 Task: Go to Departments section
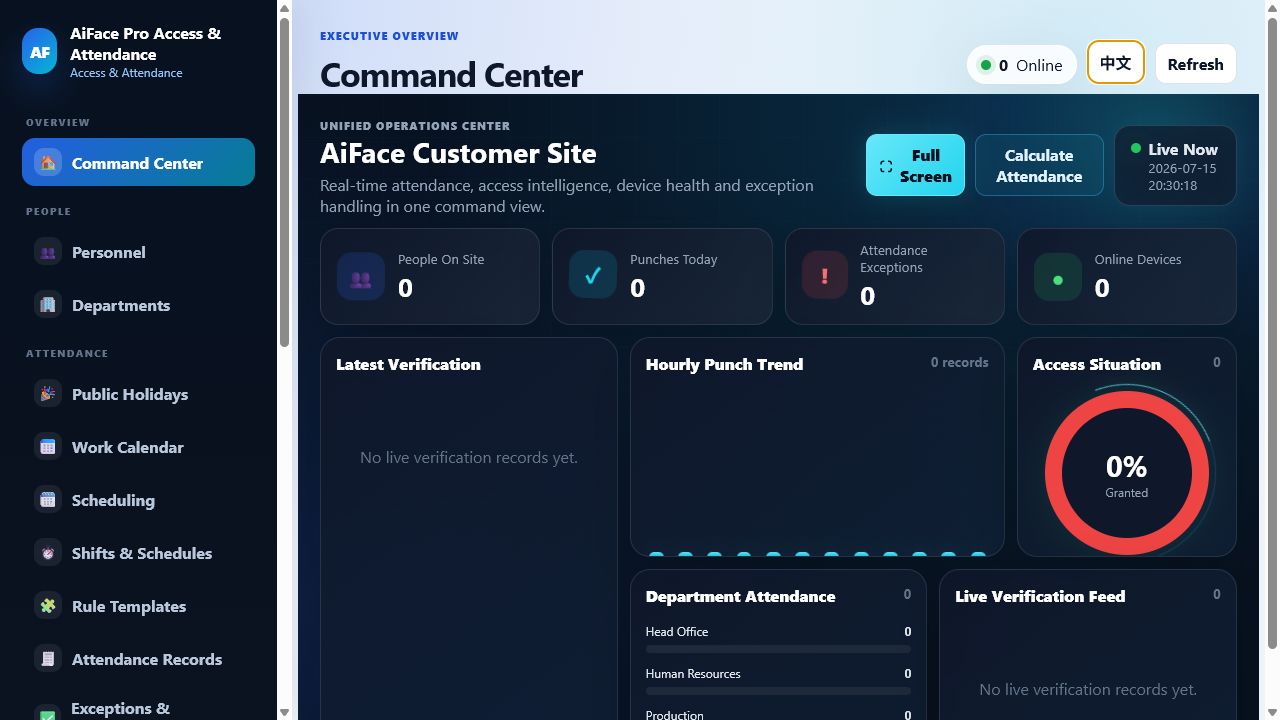pyautogui.click(x=138, y=305)
